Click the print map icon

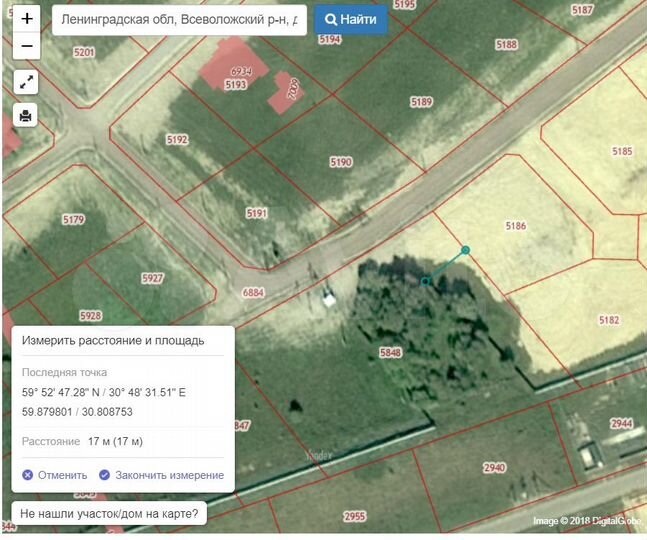pos(26,115)
